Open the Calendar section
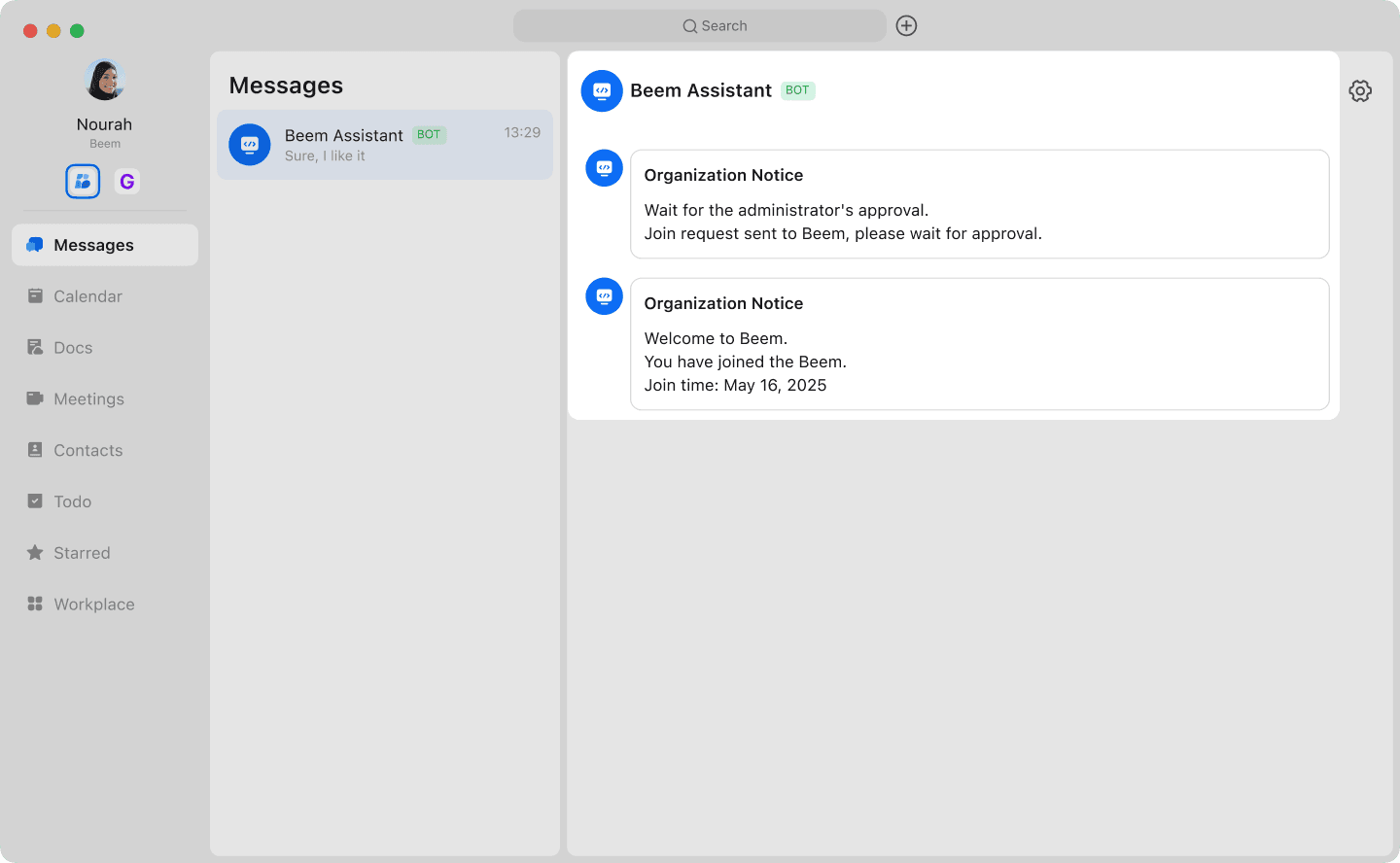 87,296
